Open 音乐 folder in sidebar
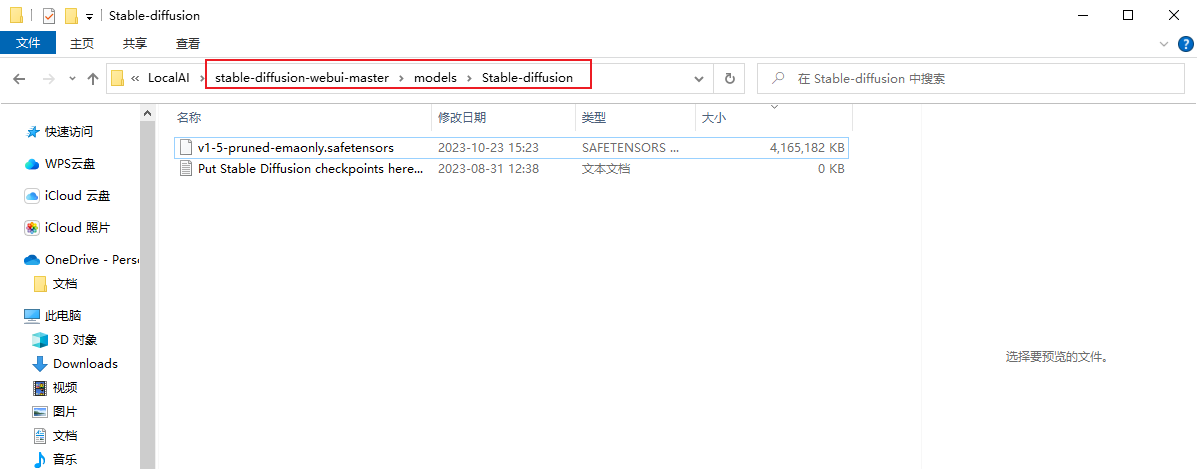The width and height of the screenshot is (1197, 469). point(65,460)
